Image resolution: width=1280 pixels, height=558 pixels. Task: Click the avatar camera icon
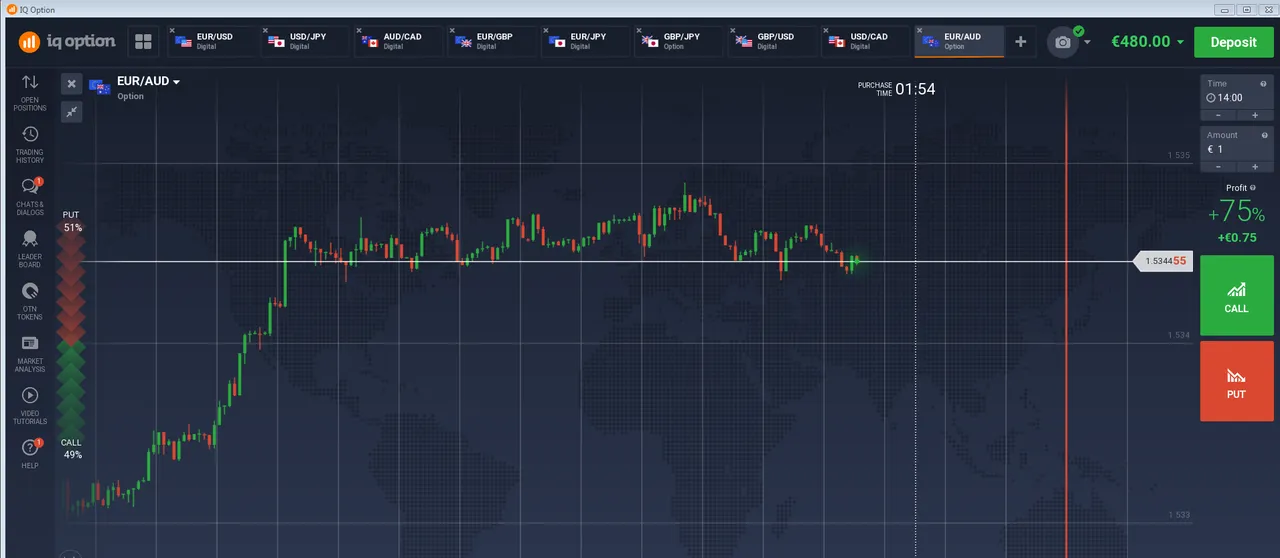[x=1063, y=42]
